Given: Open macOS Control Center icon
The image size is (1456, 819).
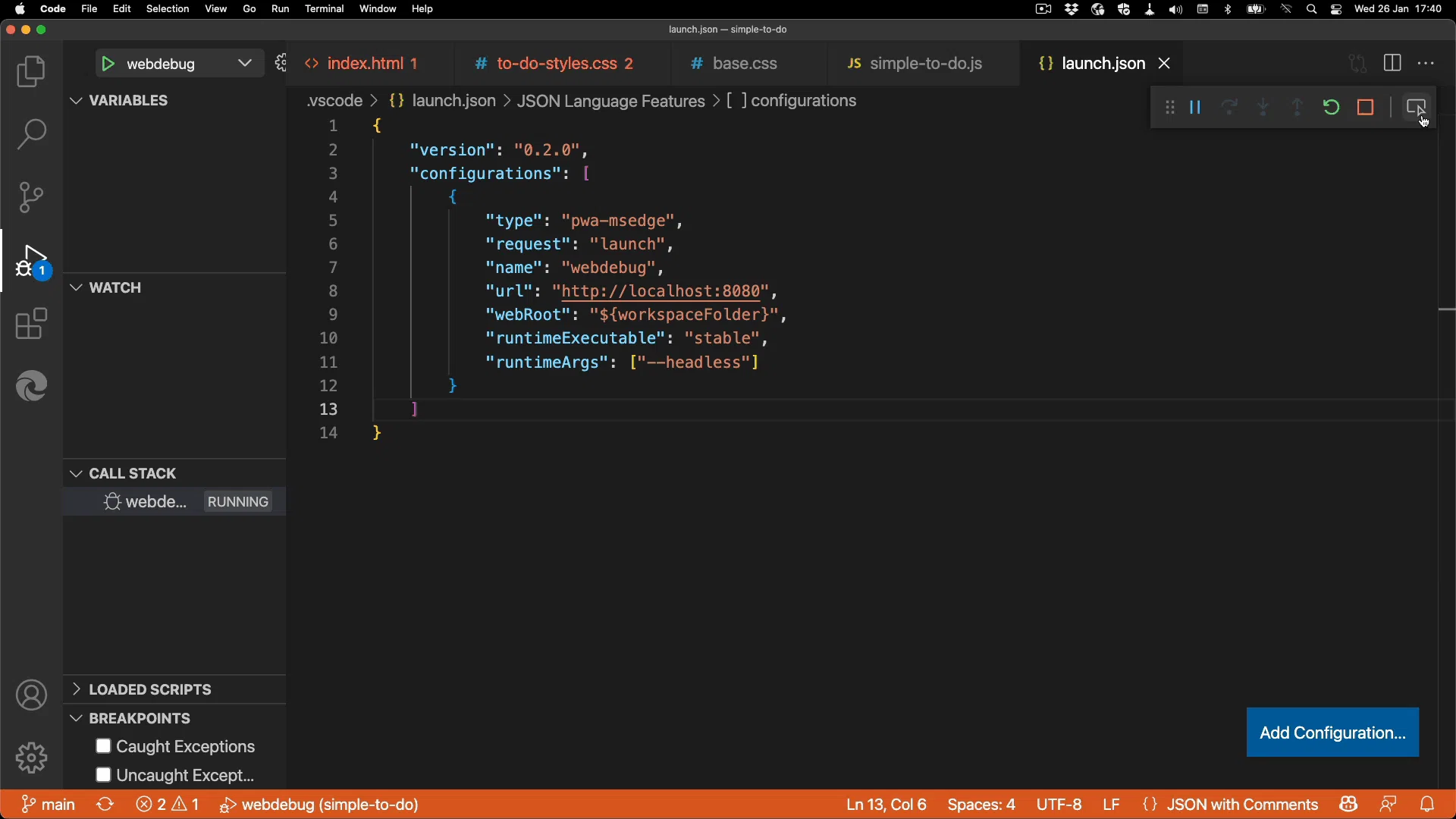Looking at the screenshot, I should [x=1337, y=9].
